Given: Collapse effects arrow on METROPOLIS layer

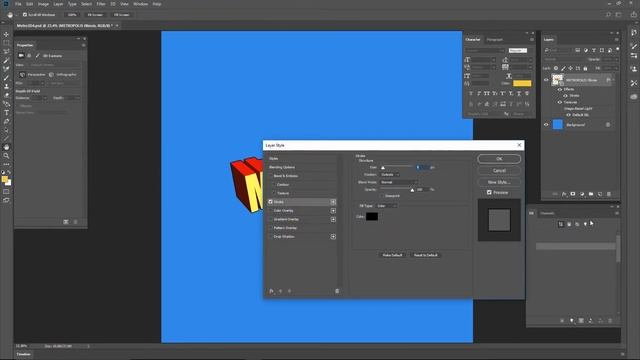Looking at the screenshot, I should (x=613, y=80).
